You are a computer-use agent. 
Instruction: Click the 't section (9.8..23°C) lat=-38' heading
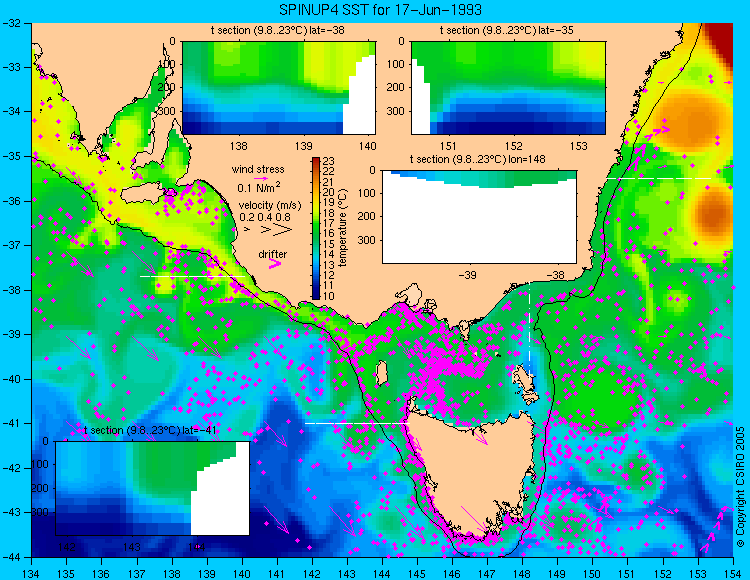[x=278, y=31]
